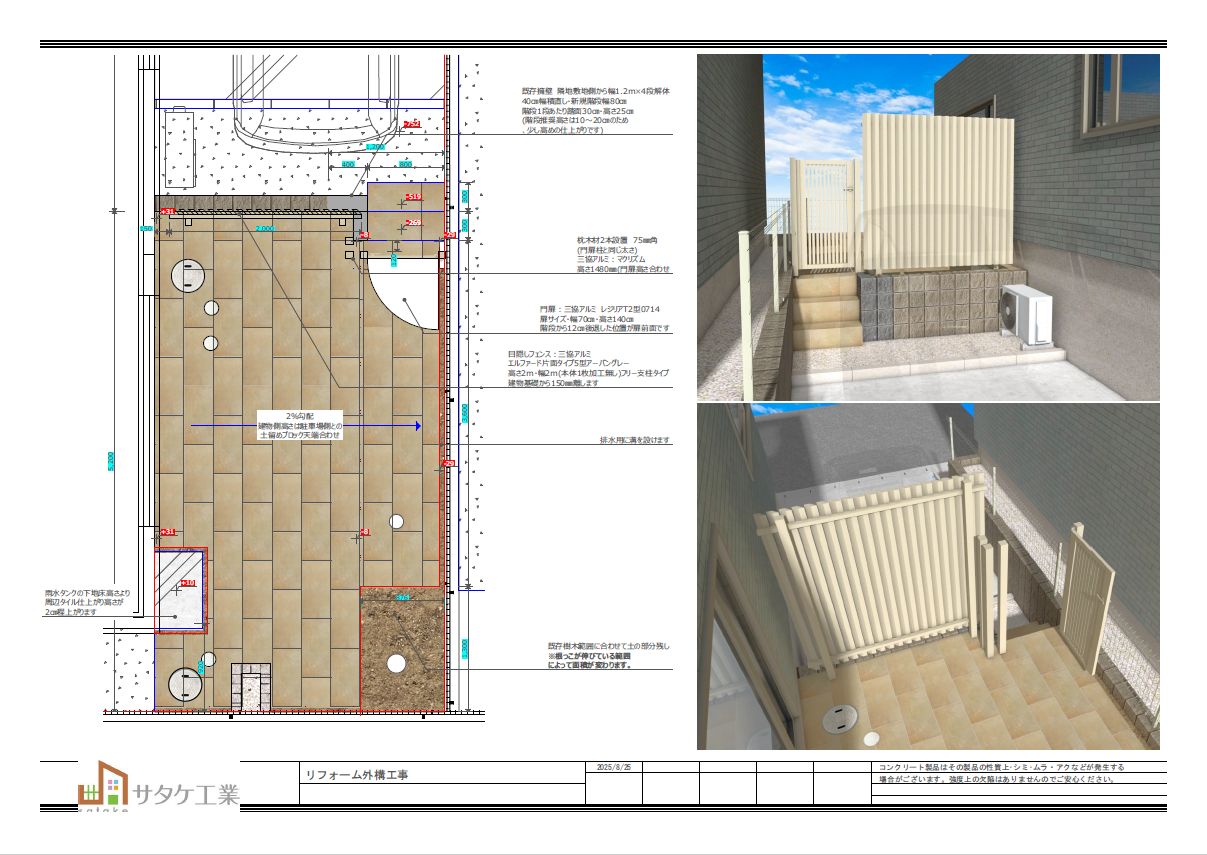The width and height of the screenshot is (1207, 855).
Task: Select the blue slope direction arrowhead
Action: pos(417,426)
